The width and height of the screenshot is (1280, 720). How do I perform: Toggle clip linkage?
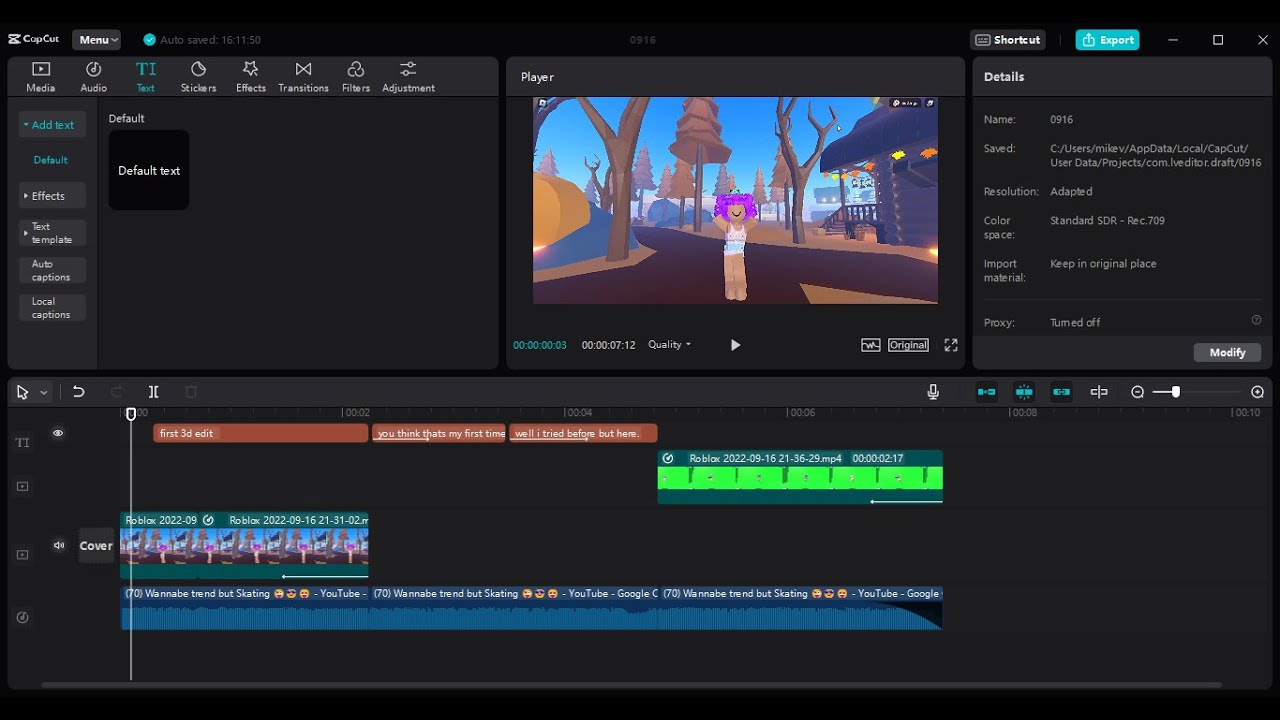pyautogui.click(x=1061, y=392)
